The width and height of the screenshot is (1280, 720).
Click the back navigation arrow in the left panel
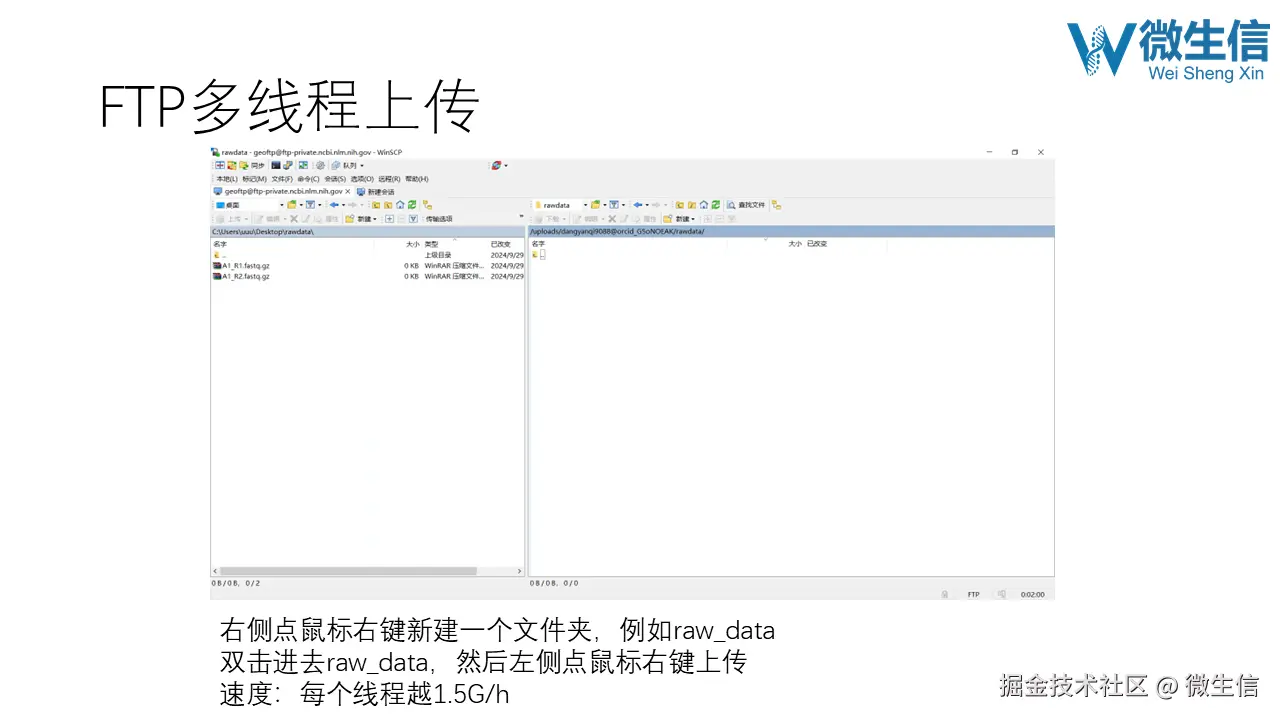[x=335, y=204]
